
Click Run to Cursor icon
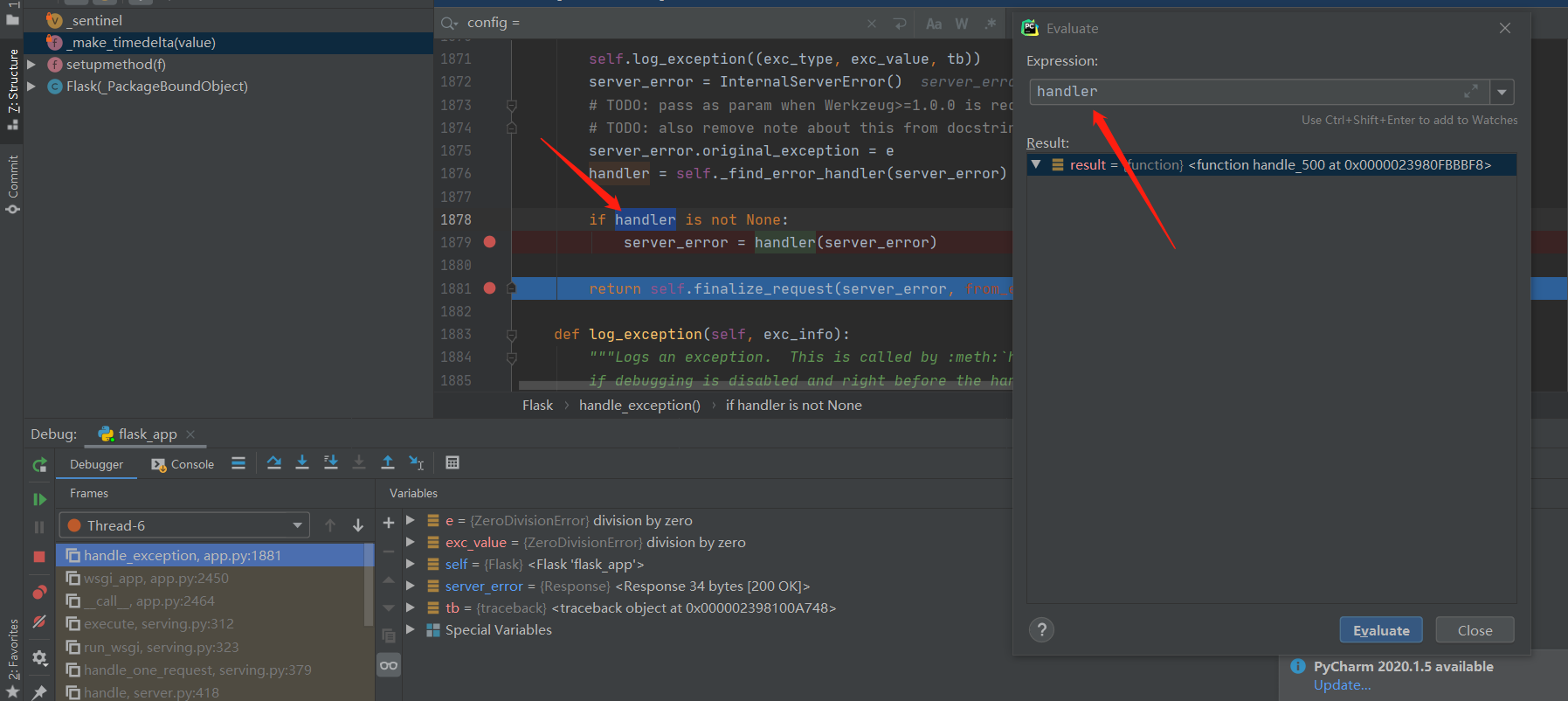tap(417, 463)
